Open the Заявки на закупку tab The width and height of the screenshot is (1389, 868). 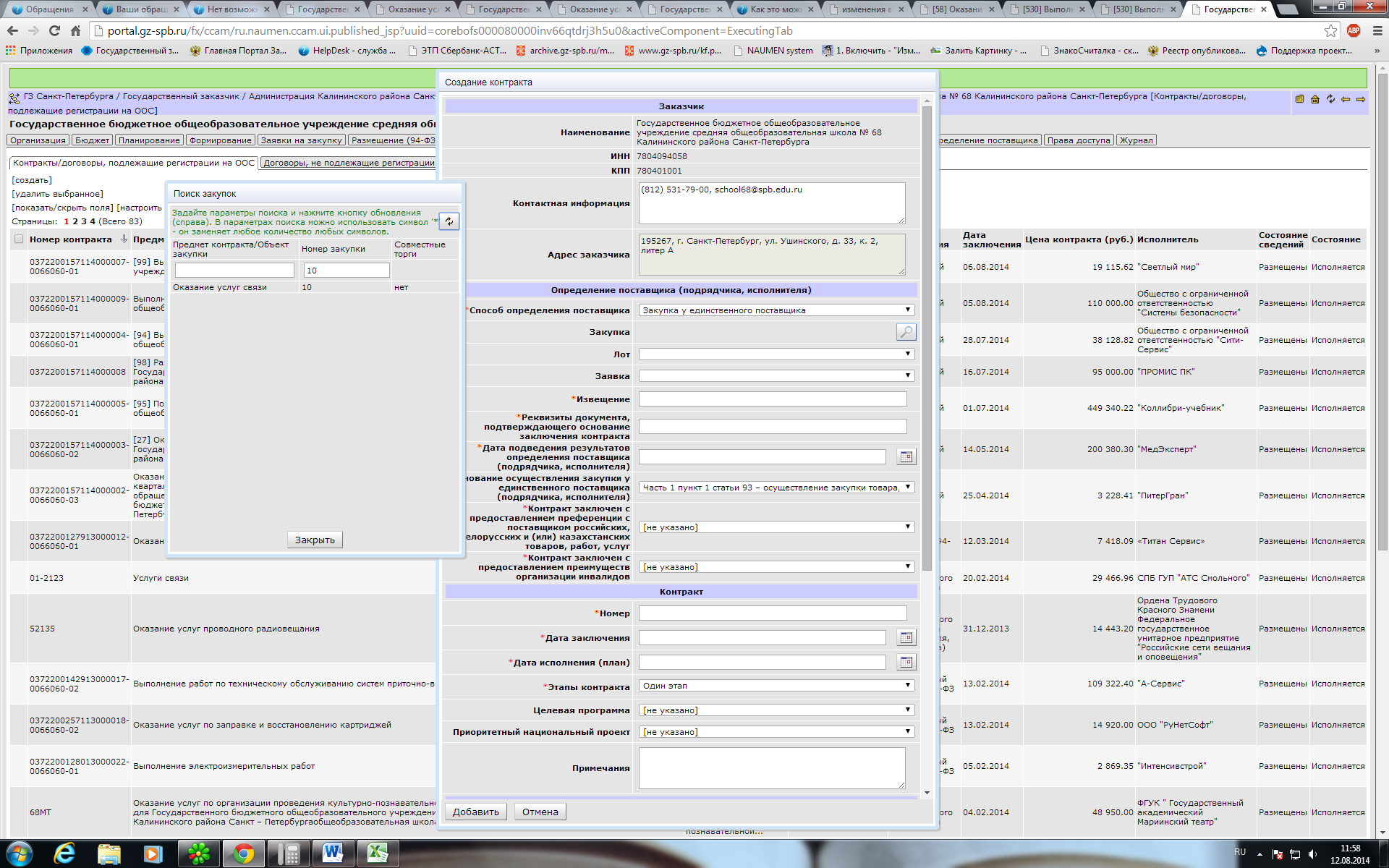pyautogui.click(x=301, y=140)
